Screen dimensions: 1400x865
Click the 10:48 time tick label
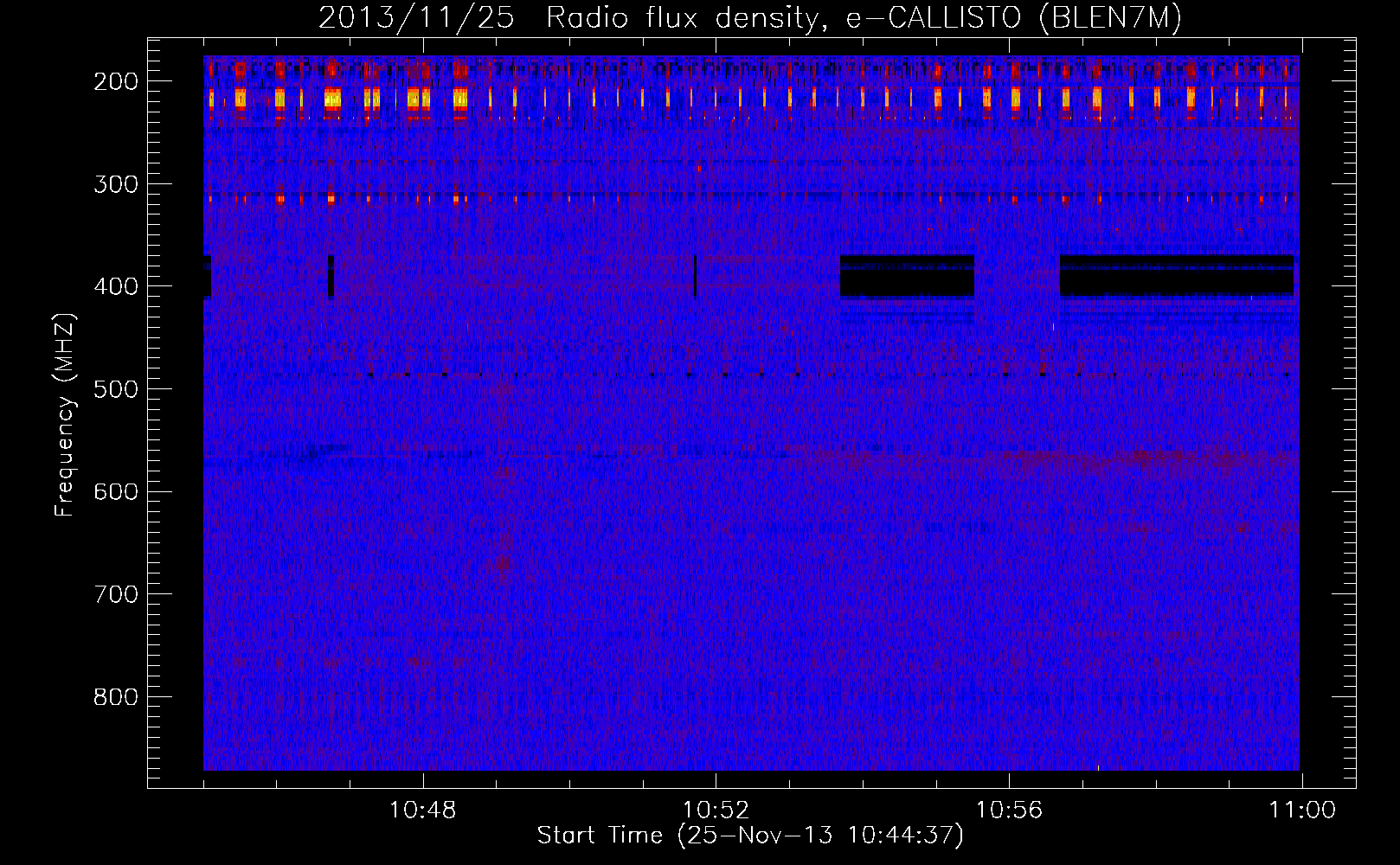423,811
